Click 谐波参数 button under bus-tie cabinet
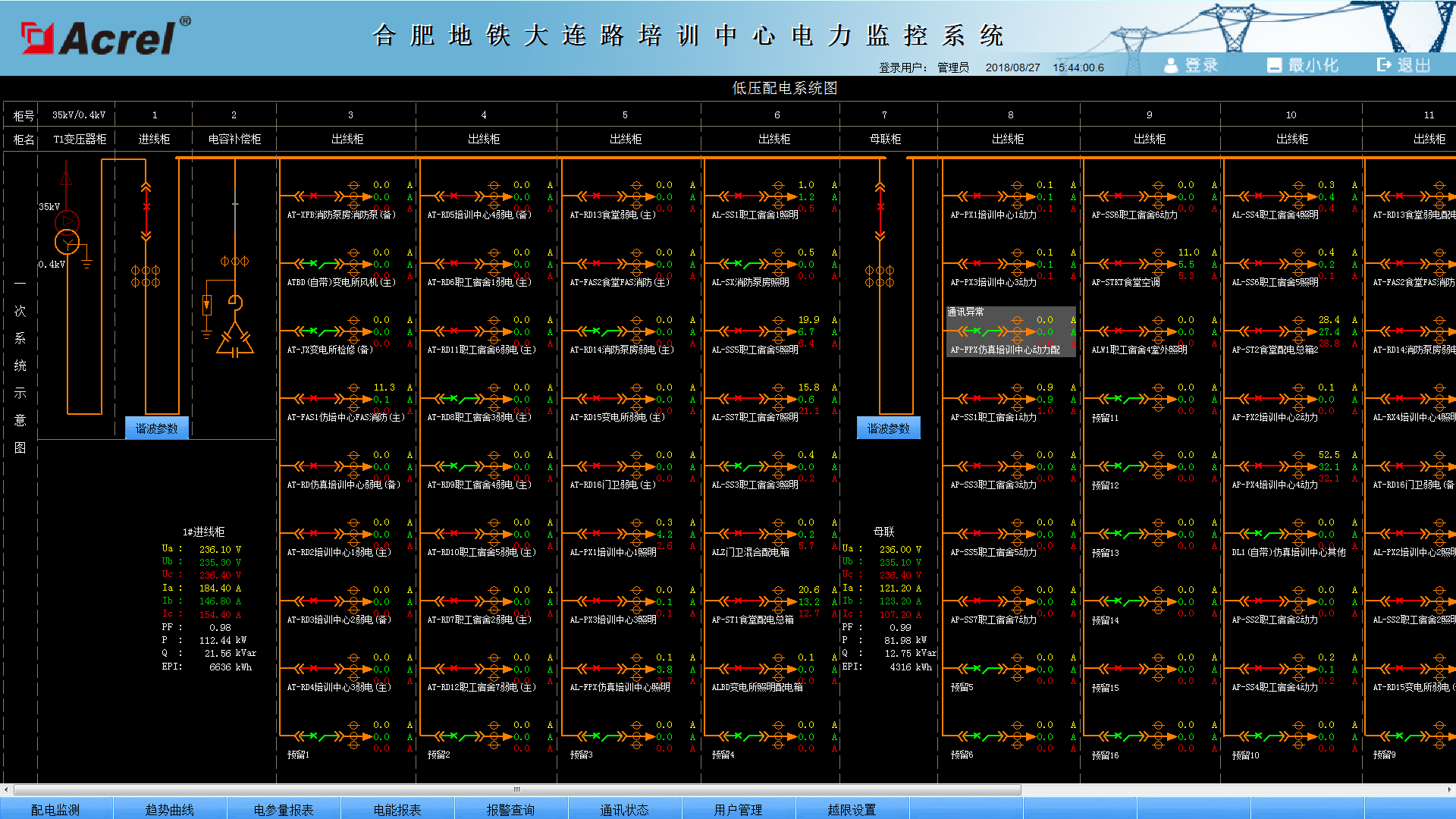Viewport: 1456px width, 819px height. (889, 428)
